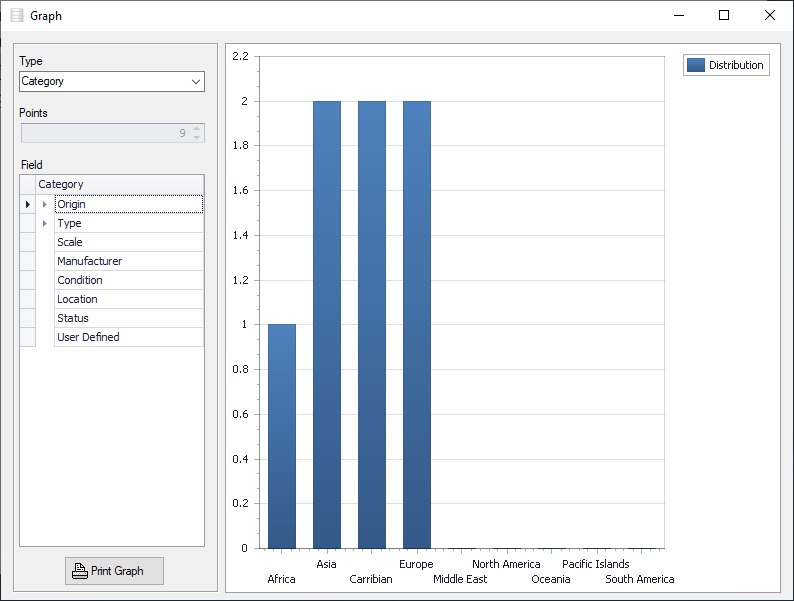Close the Graph window
The width and height of the screenshot is (794, 601).
point(770,15)
